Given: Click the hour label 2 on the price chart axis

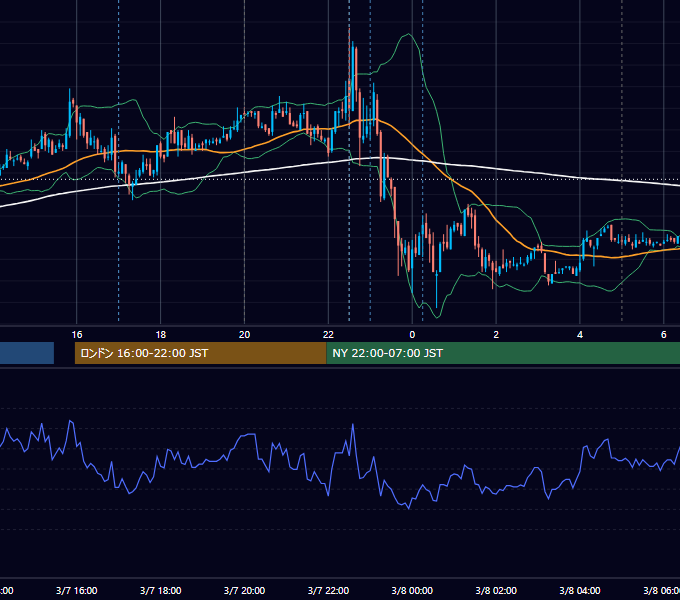Looking at the screenshot, I should coord(496,334).
